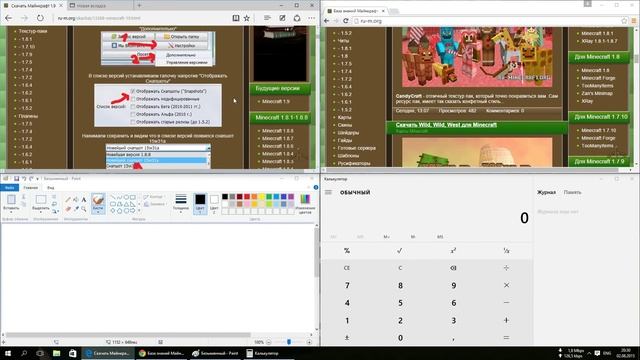Open the Zan's Minimap link in Chrome
640x360 pixels.
coord(597,93)
